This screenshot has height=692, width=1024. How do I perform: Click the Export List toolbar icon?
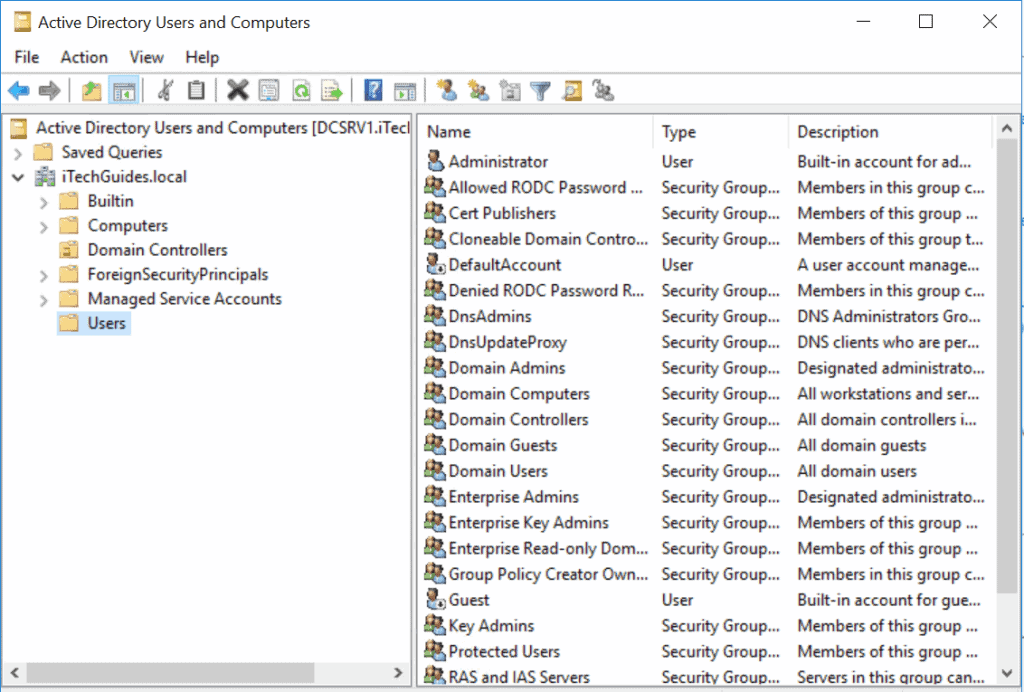coord(332,91)
